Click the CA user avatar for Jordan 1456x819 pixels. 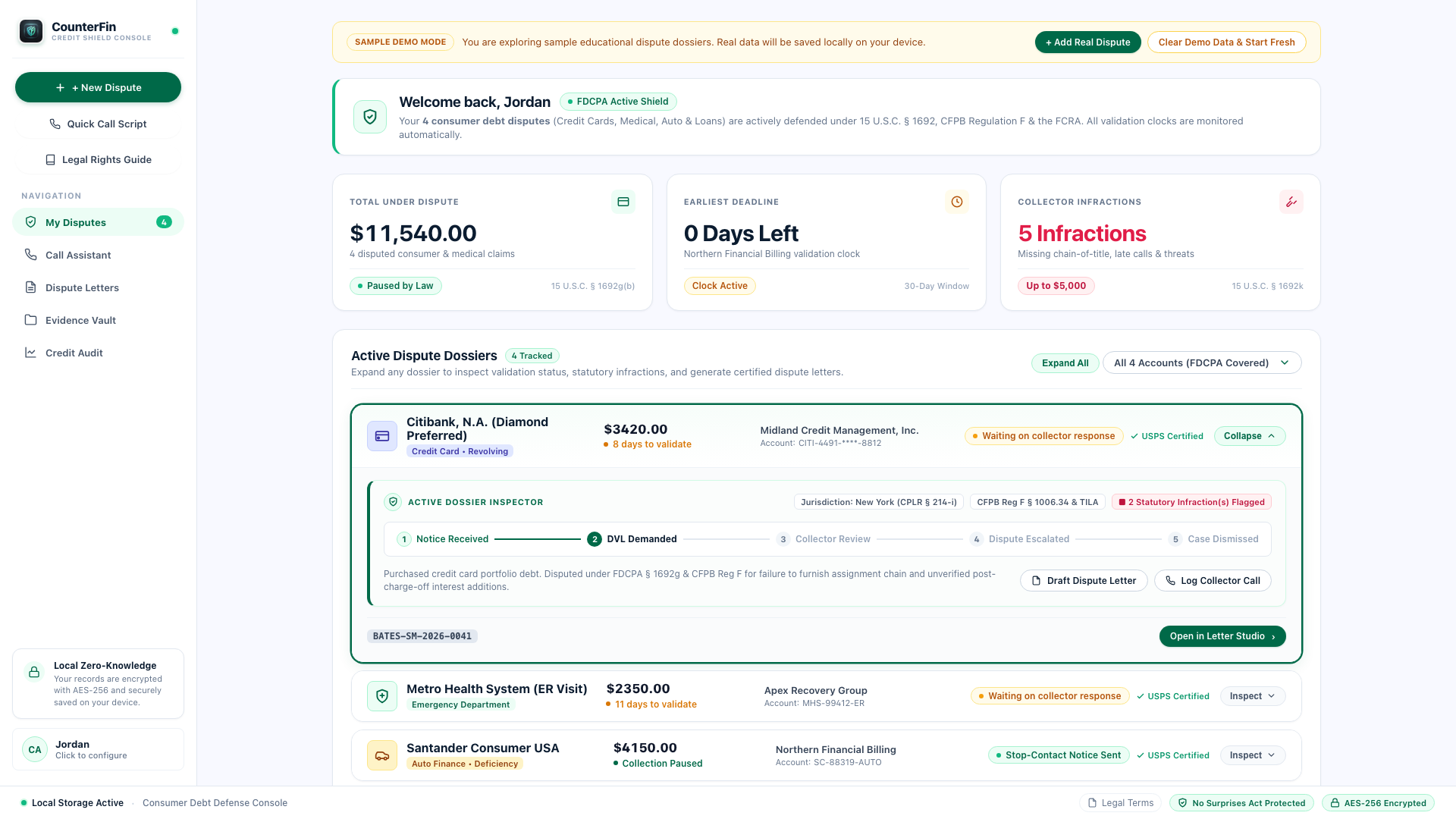click(35, 749)
